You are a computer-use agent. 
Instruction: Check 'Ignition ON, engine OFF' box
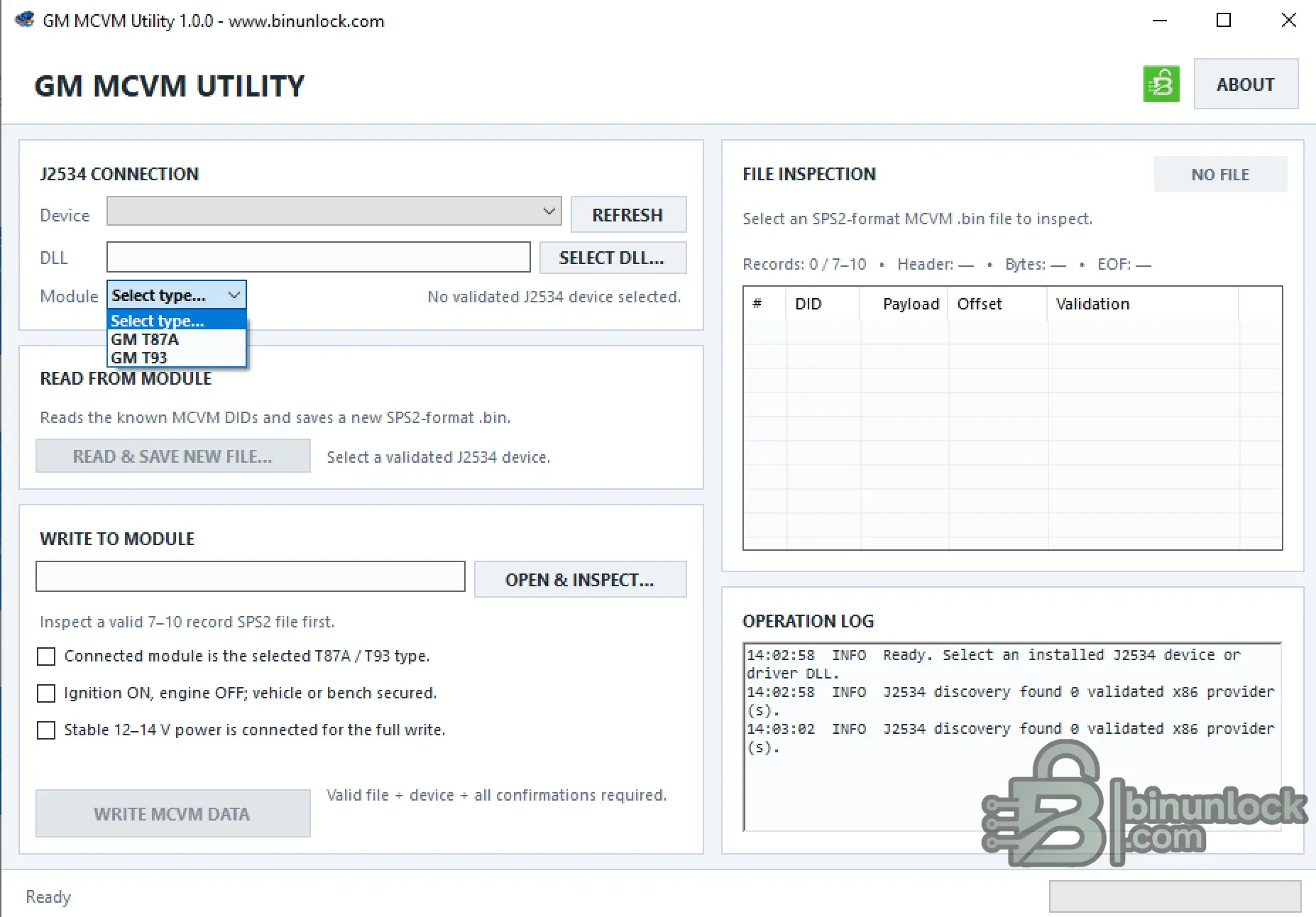pos(46,693)
